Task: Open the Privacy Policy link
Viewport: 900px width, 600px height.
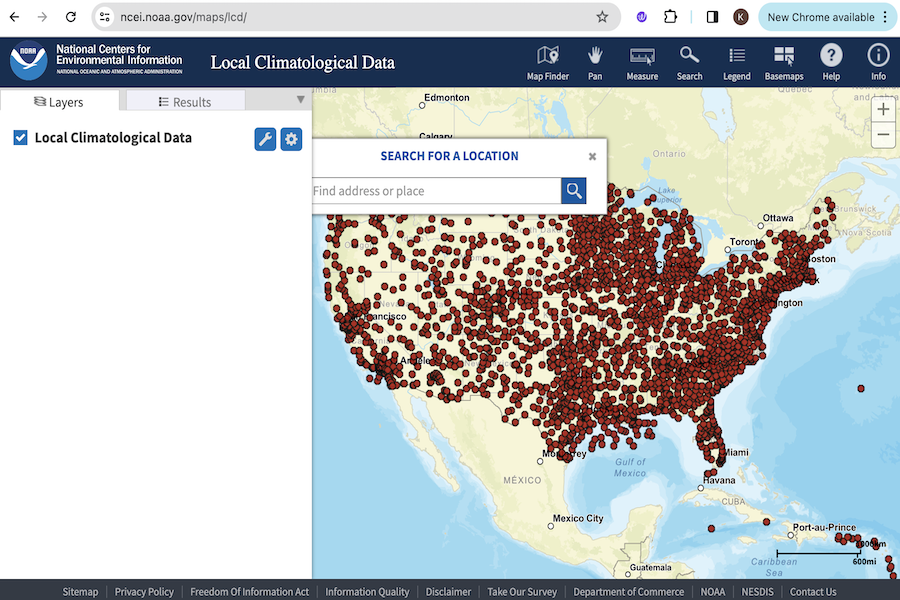Action: [x=144, y=591]
